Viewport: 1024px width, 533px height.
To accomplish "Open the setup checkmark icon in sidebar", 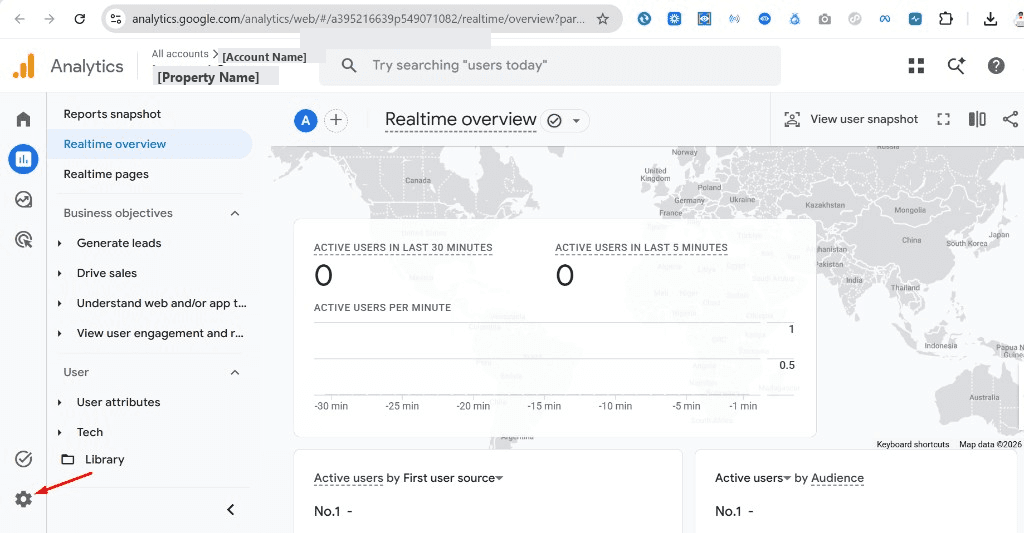I will click(24, 459).
